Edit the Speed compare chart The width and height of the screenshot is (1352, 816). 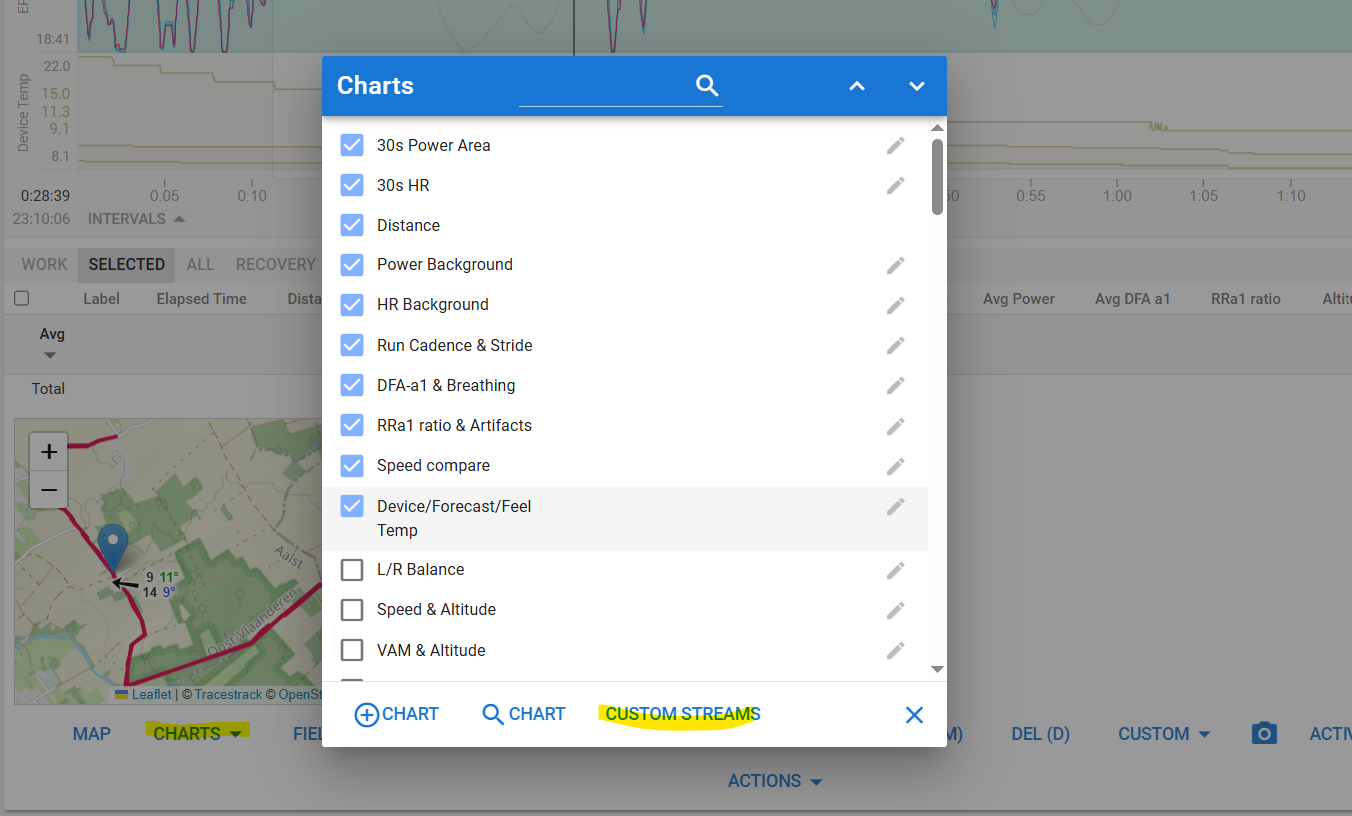tap(896, 466)
